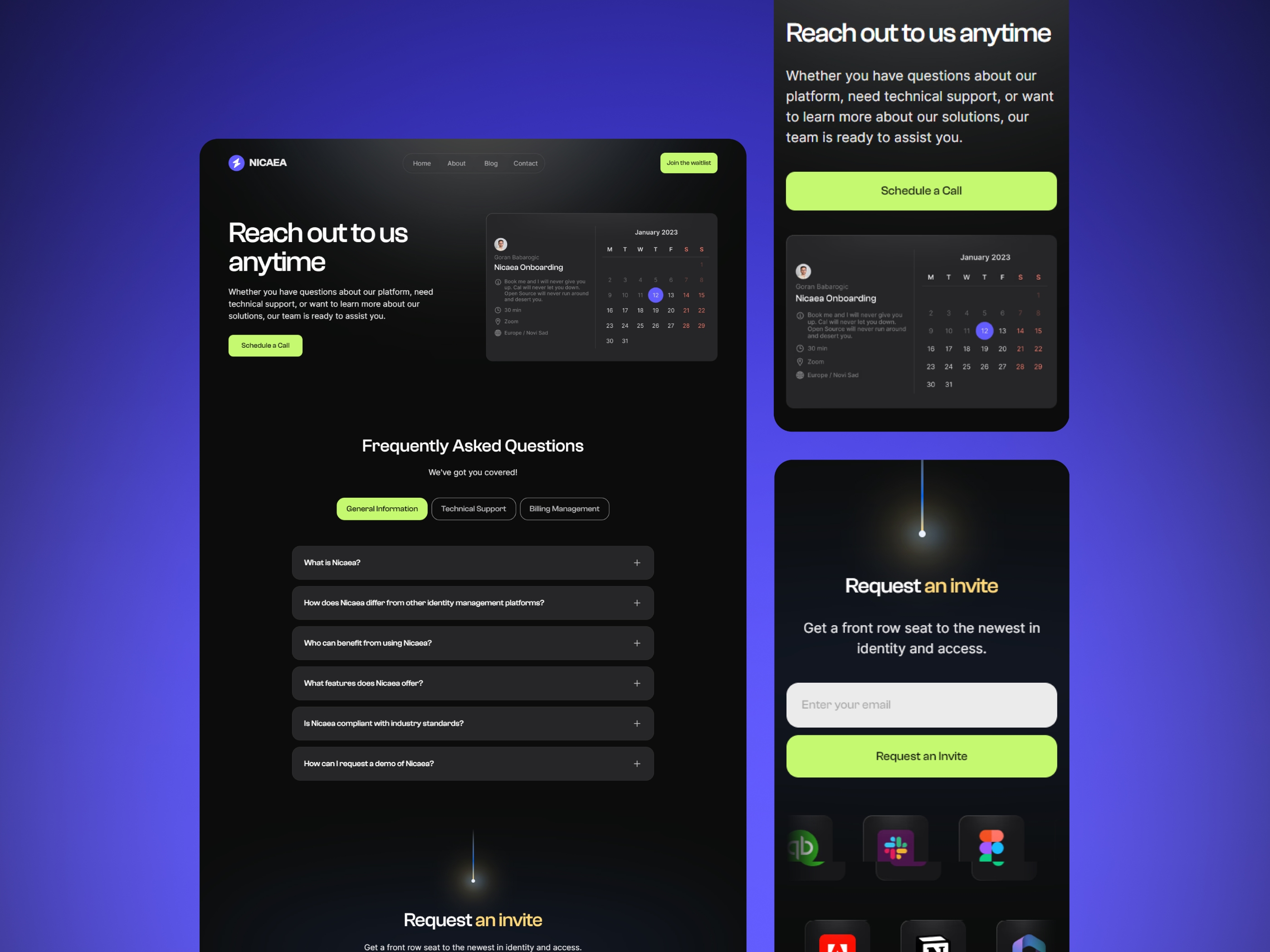Expand the 'What is Nicaea?' FAQ item
Viewport: 1270px width, 952px height.
(x=638, y=562)
